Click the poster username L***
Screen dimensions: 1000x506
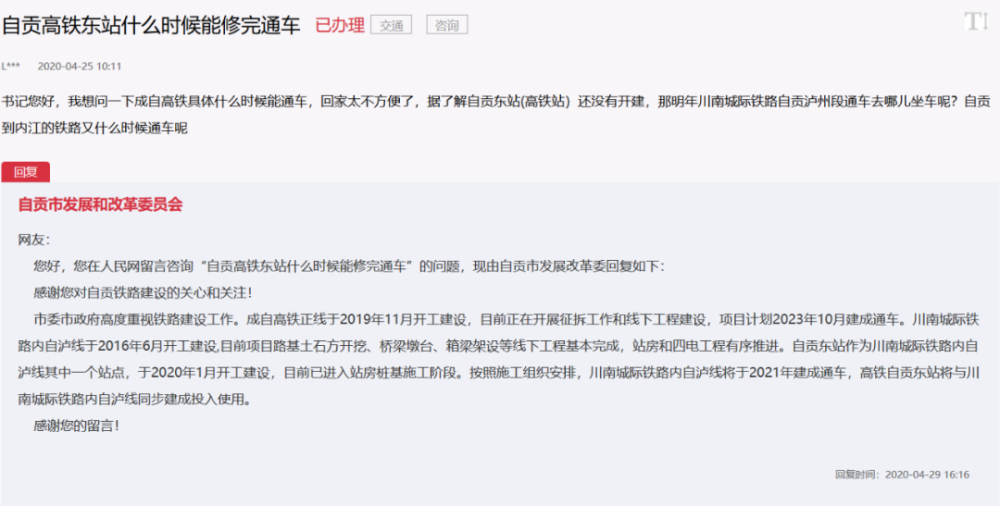click(x=11, y=67)
